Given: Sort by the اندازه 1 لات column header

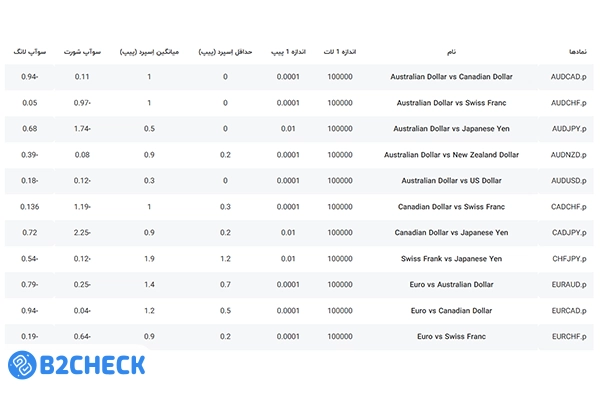Looking at the screenshot, I should 339,50.
